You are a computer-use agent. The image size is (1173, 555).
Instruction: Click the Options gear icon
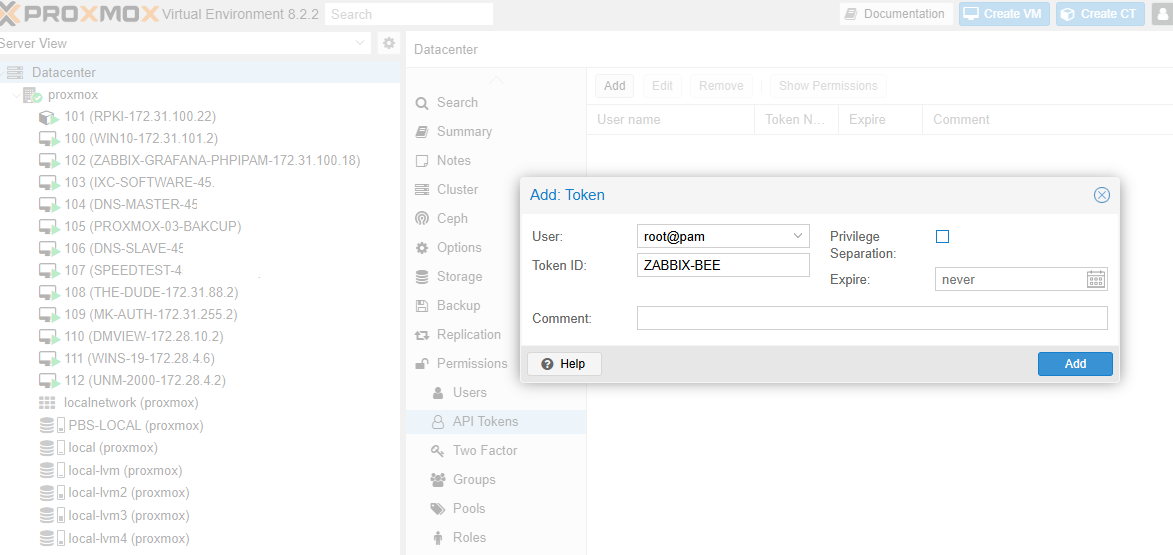coord(423,248)
